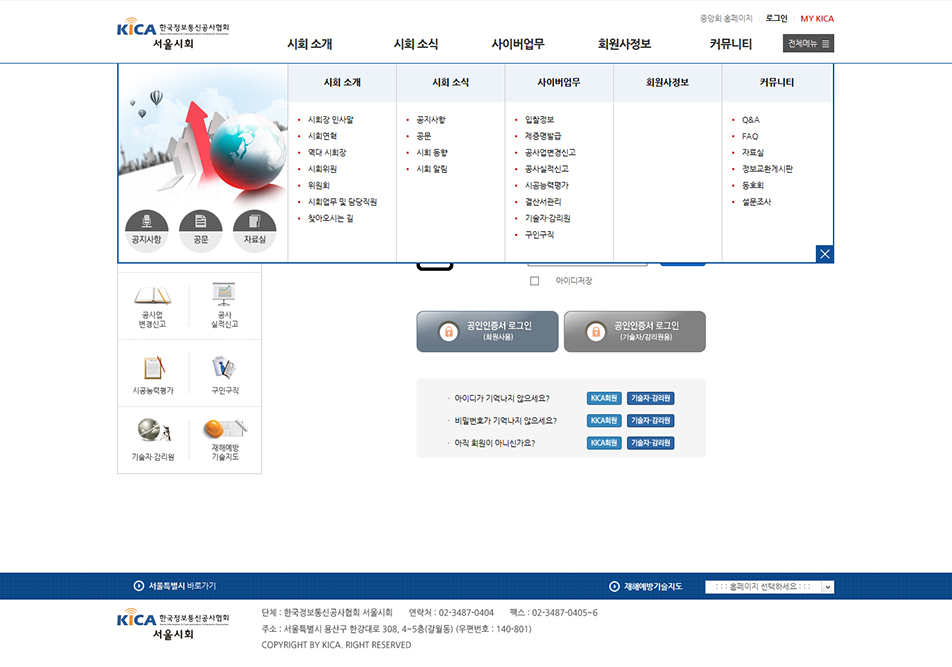The height and width of the screenshot is (667, 952).
Task: Expand the 홈페이지 선택하세요 dropdown
Action: click(x=769, y=587)
